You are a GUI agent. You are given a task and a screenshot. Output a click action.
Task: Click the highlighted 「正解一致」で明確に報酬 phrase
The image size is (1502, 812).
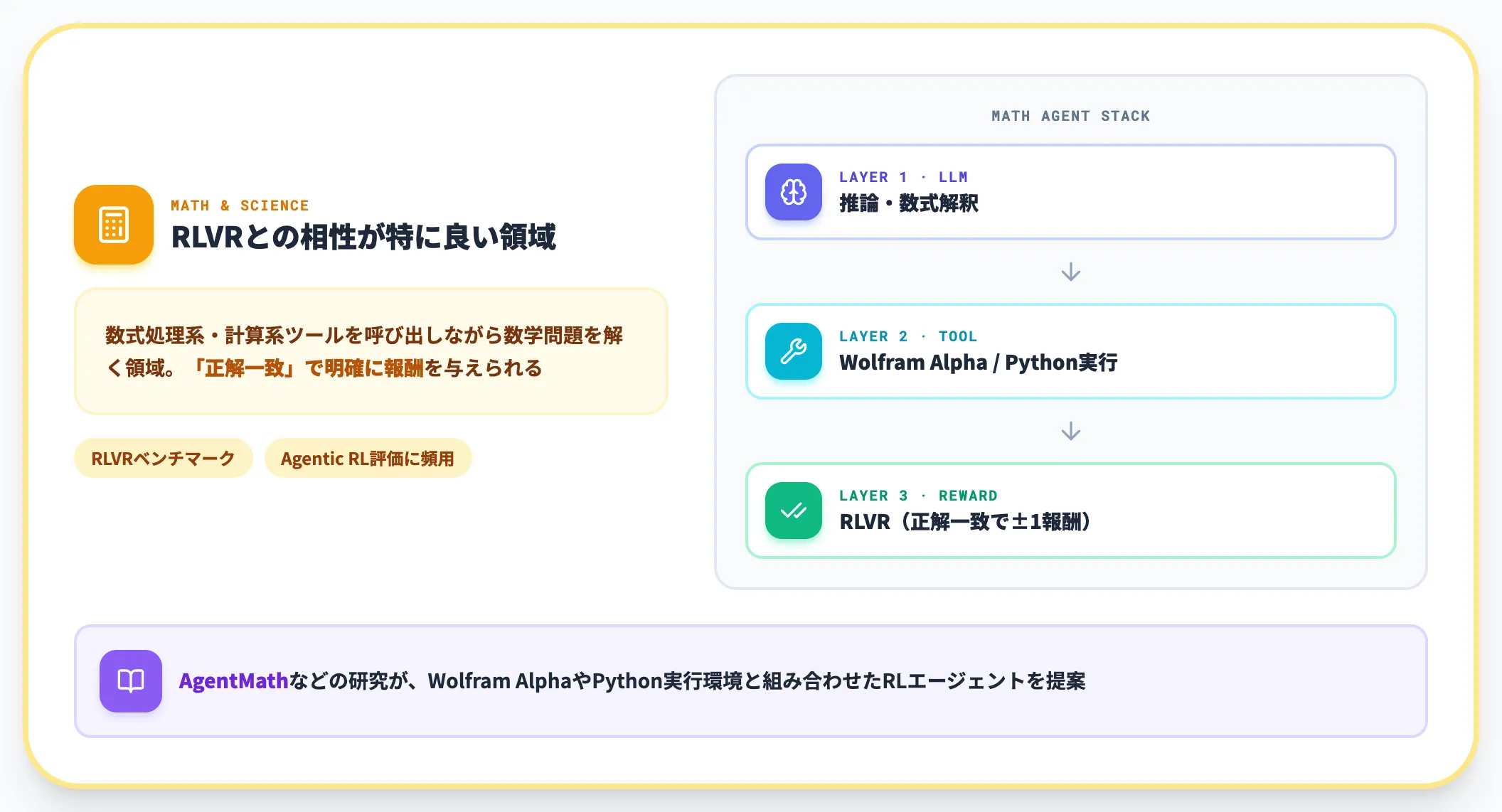pyautogui.click(x=306, y=368)
